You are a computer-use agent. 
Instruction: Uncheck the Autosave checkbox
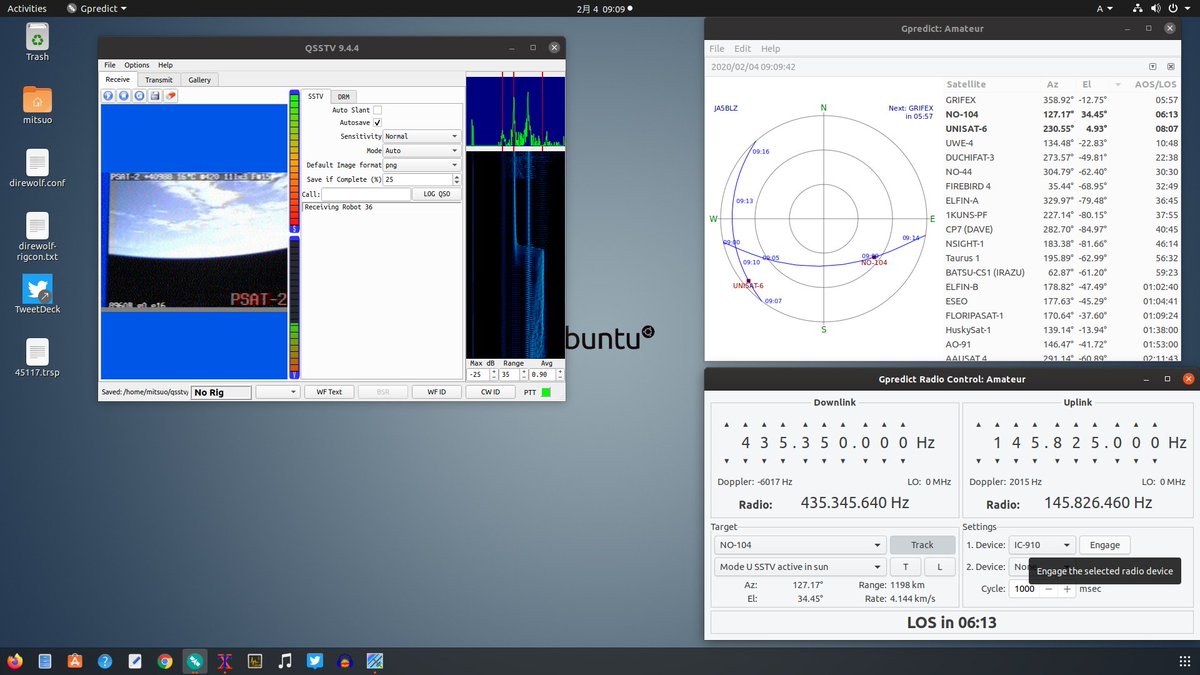pos(377,123)
